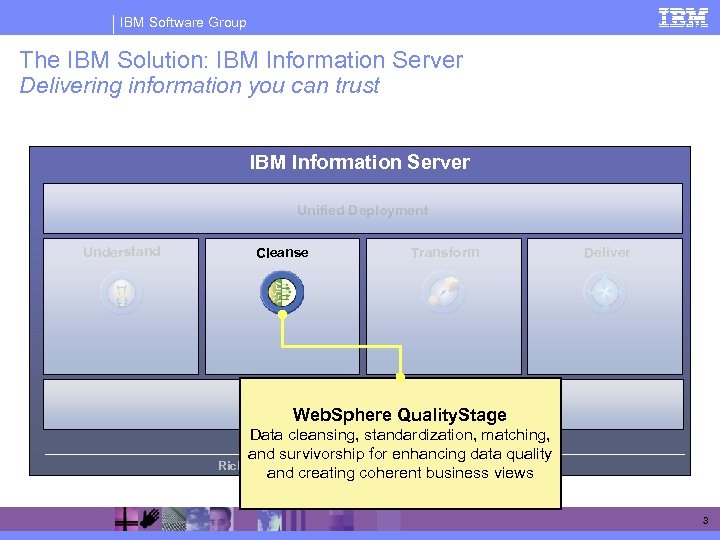Click the faded Understand lightbulb icon

point(121,292)
